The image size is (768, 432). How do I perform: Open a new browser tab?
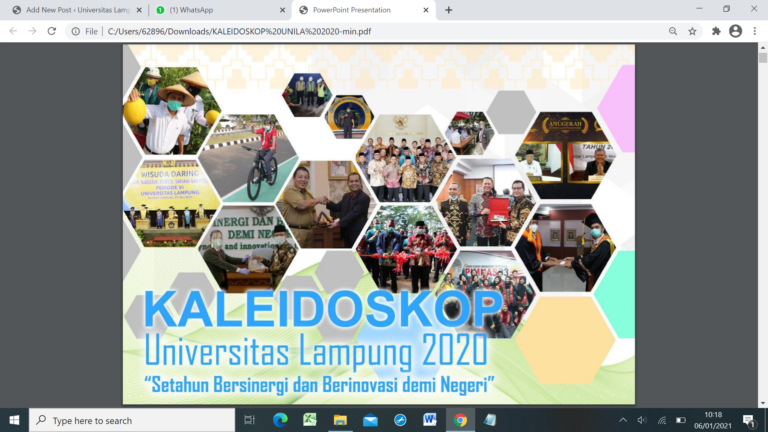[448, 10]
